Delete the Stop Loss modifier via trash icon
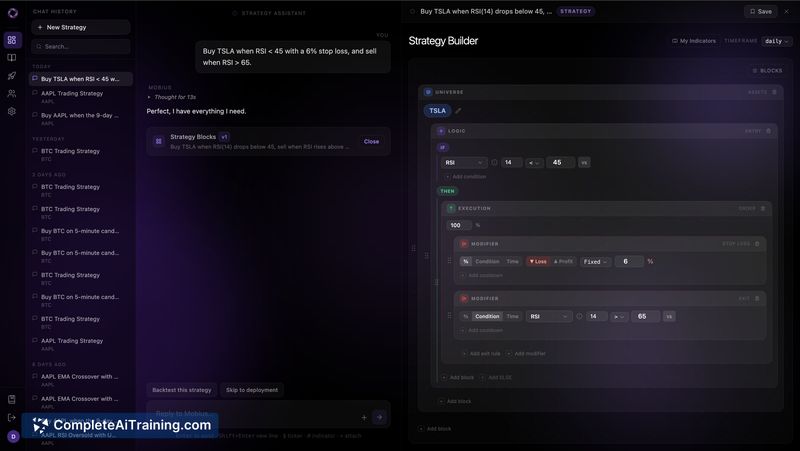This screenshot has width=800, height=451. click(757, 244)
